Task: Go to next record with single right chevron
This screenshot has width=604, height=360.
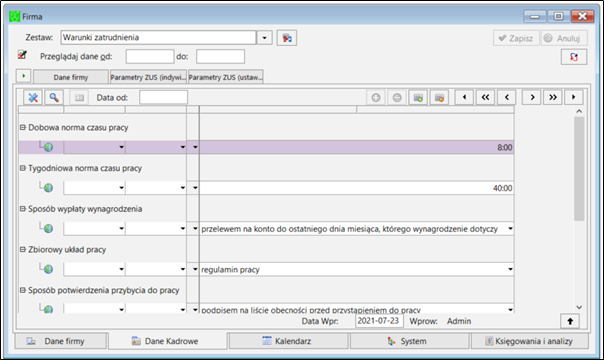Action: coord(532,97)
